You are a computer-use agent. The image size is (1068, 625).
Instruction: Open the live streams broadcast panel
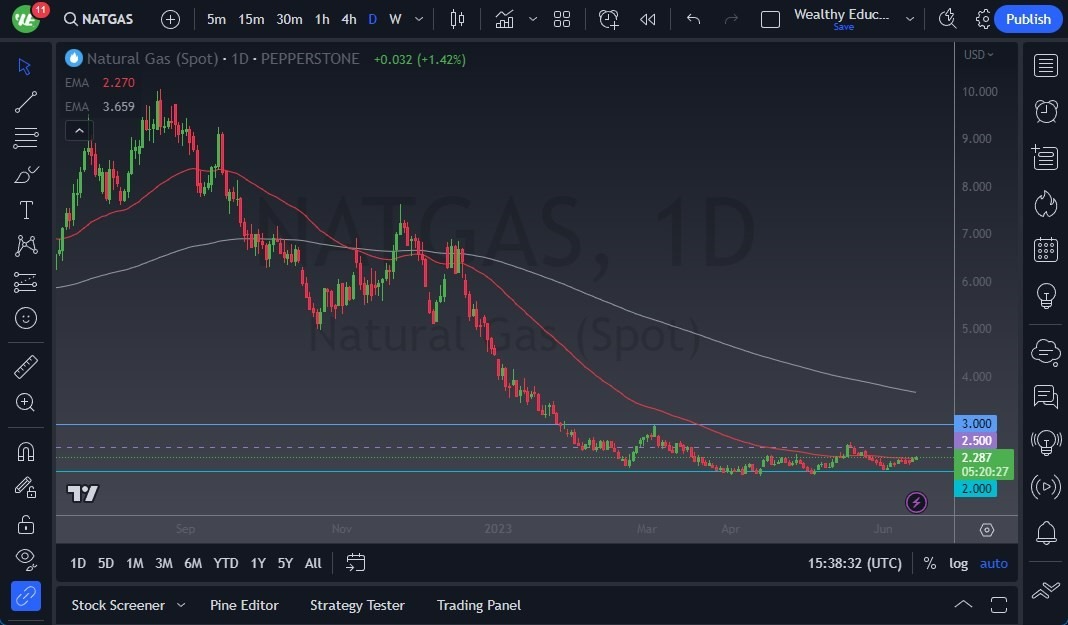(1046, 487)
